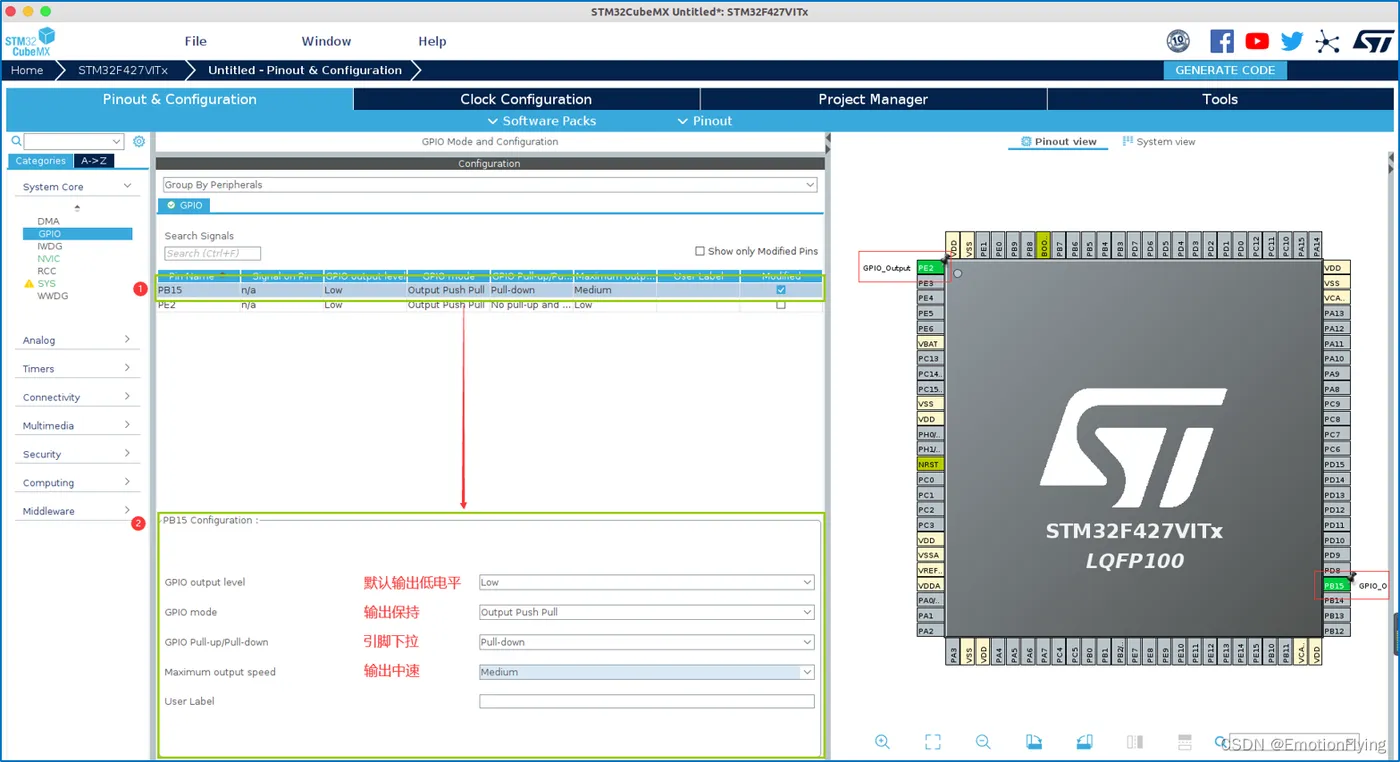Click the 10th anniversary badge icon
This screenshot has height=762, width=1400.
point(1178,41)
